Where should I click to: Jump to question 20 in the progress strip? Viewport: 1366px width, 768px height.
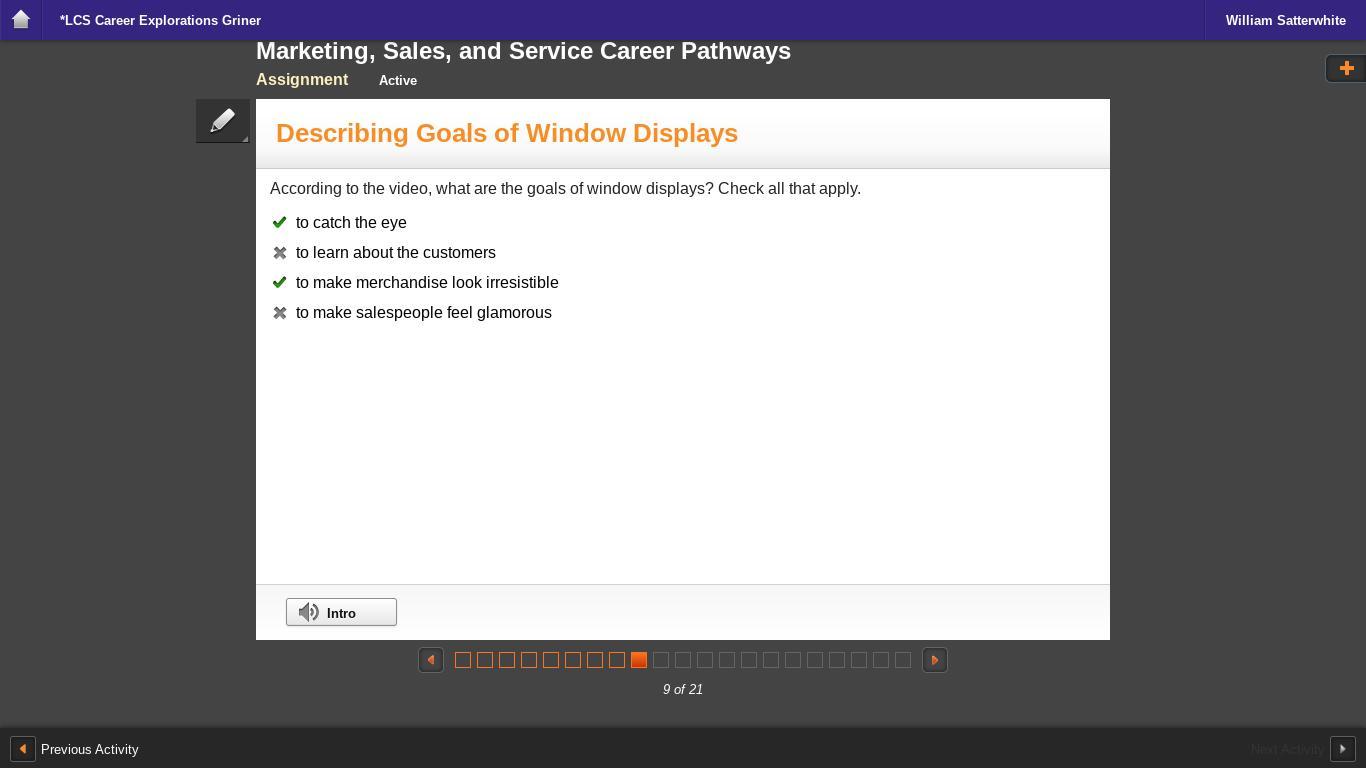point(881,660)
